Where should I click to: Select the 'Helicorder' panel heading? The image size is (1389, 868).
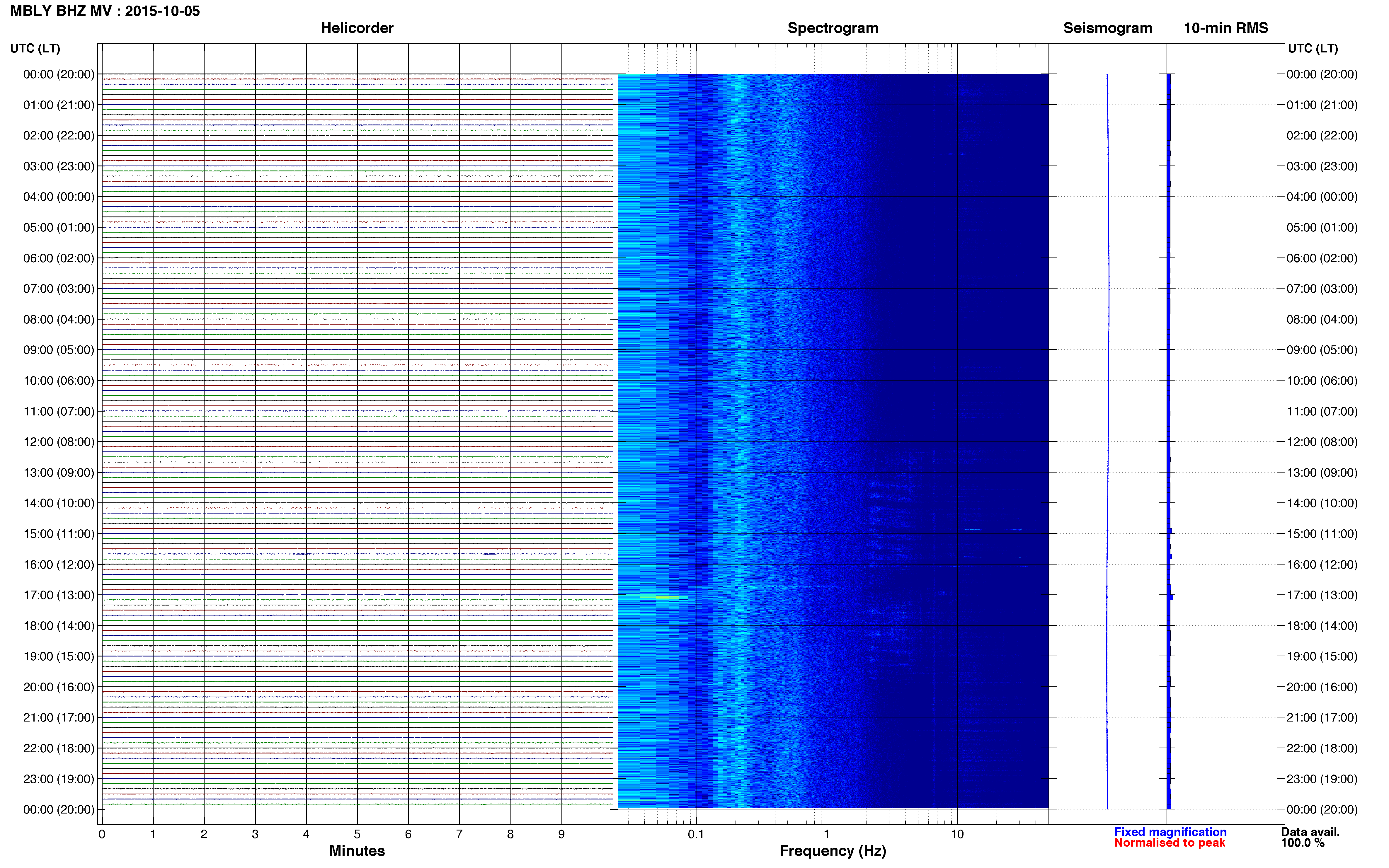357,28
